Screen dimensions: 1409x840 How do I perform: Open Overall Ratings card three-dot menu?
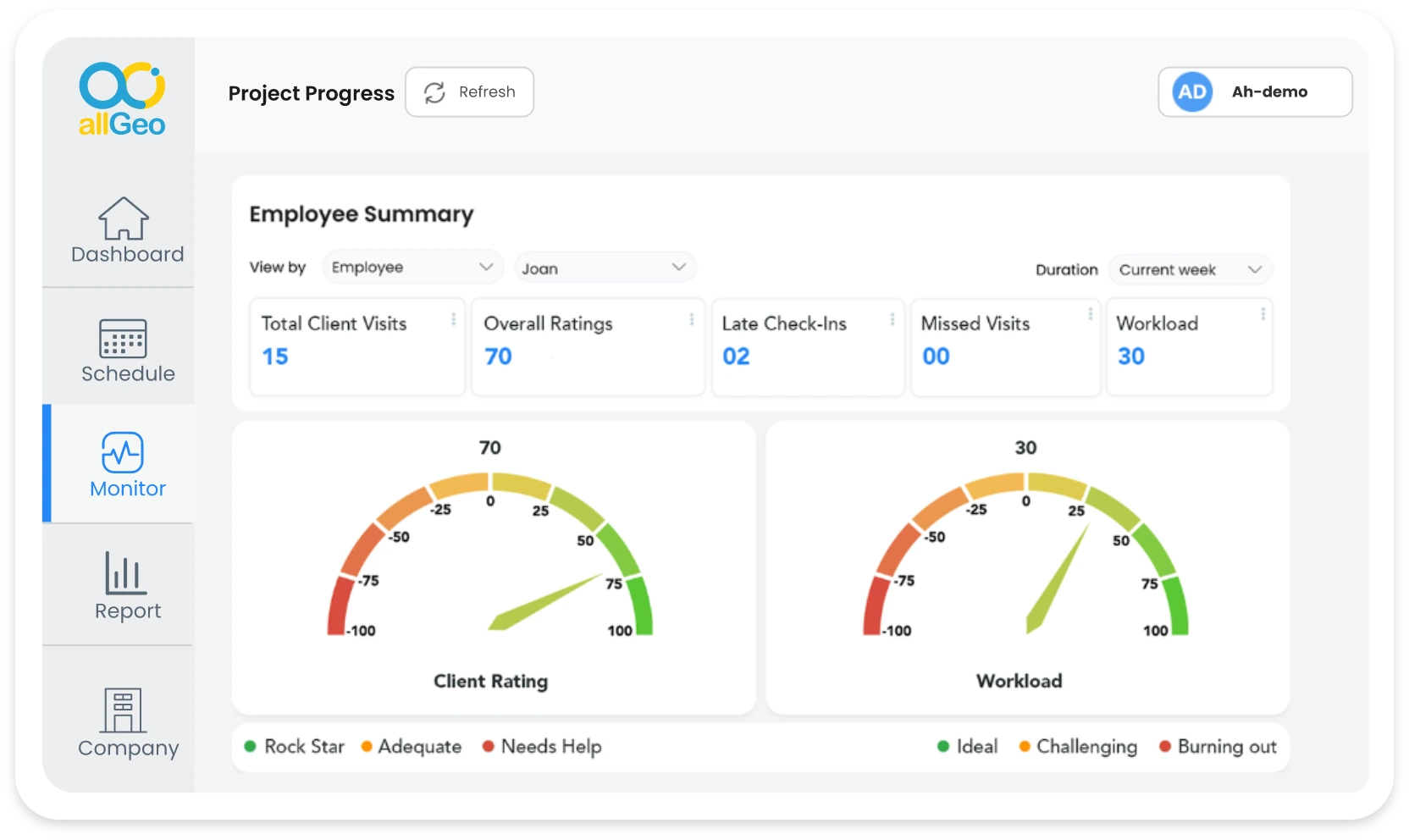[x=692, y=319]
